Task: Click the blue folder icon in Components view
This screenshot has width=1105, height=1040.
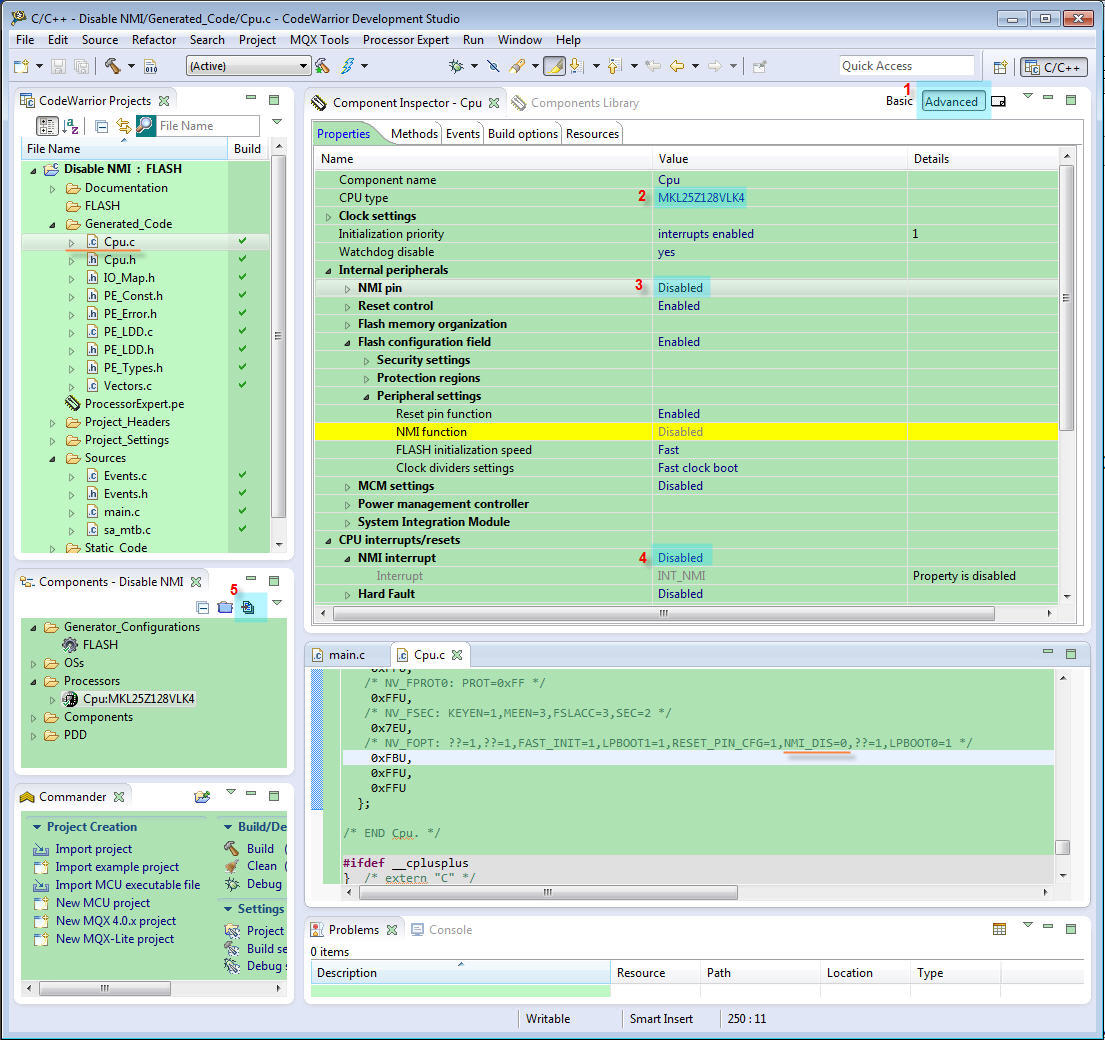Action: tap(225, 607)
